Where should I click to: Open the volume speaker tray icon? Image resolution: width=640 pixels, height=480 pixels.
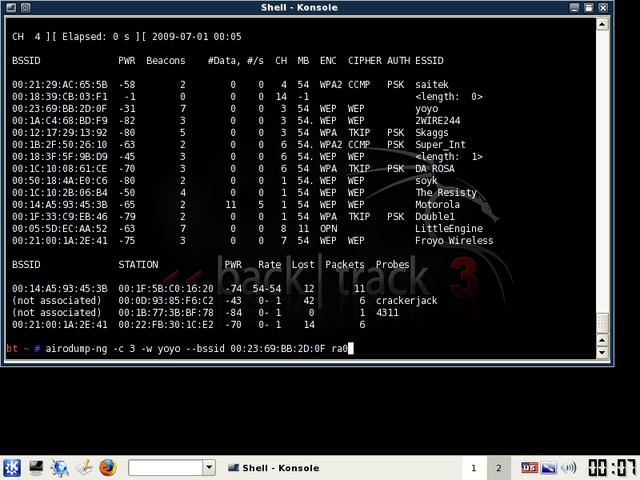568,468
